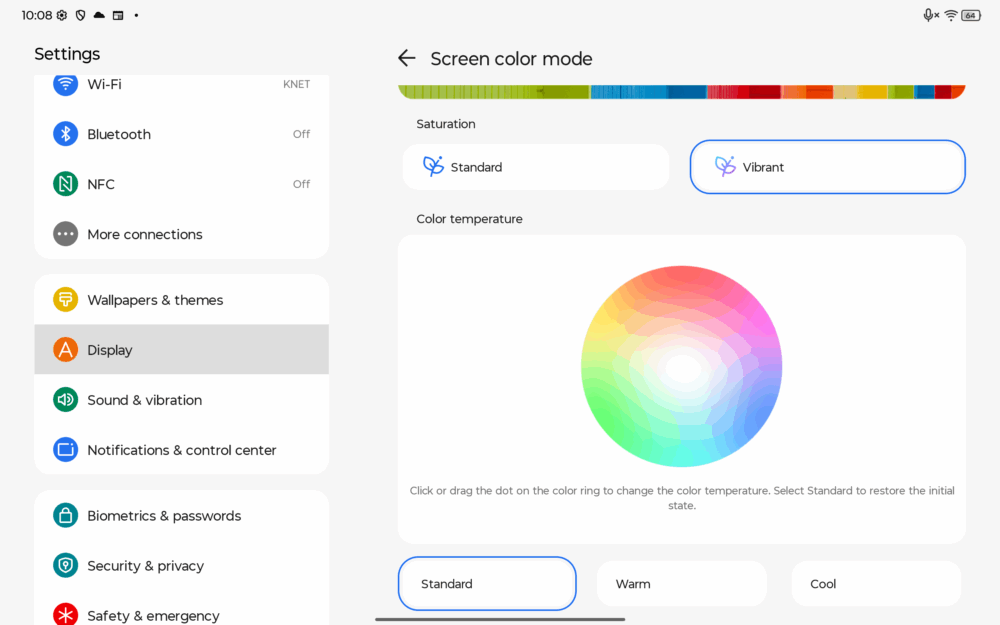
Task: Tap the Vibrant saturation leaf icon
Action: pyautogui.click(x=725, y=166)
